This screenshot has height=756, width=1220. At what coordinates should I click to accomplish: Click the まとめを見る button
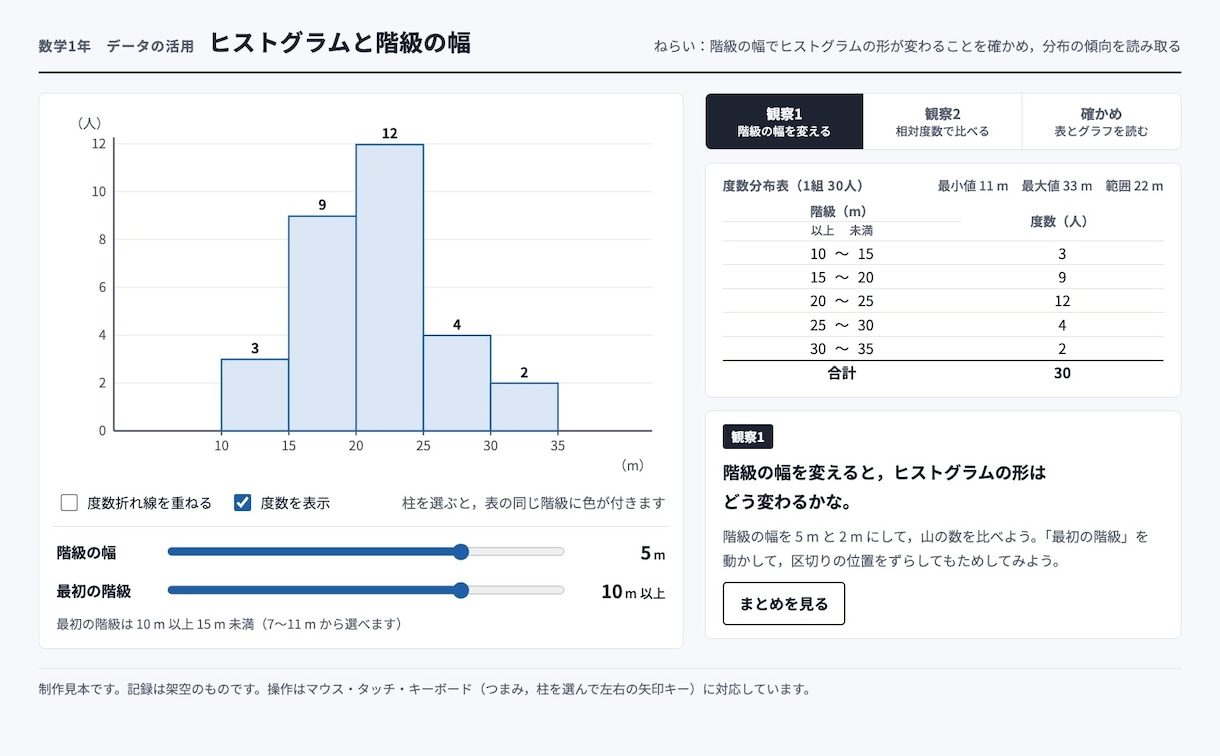click(784, 604)
